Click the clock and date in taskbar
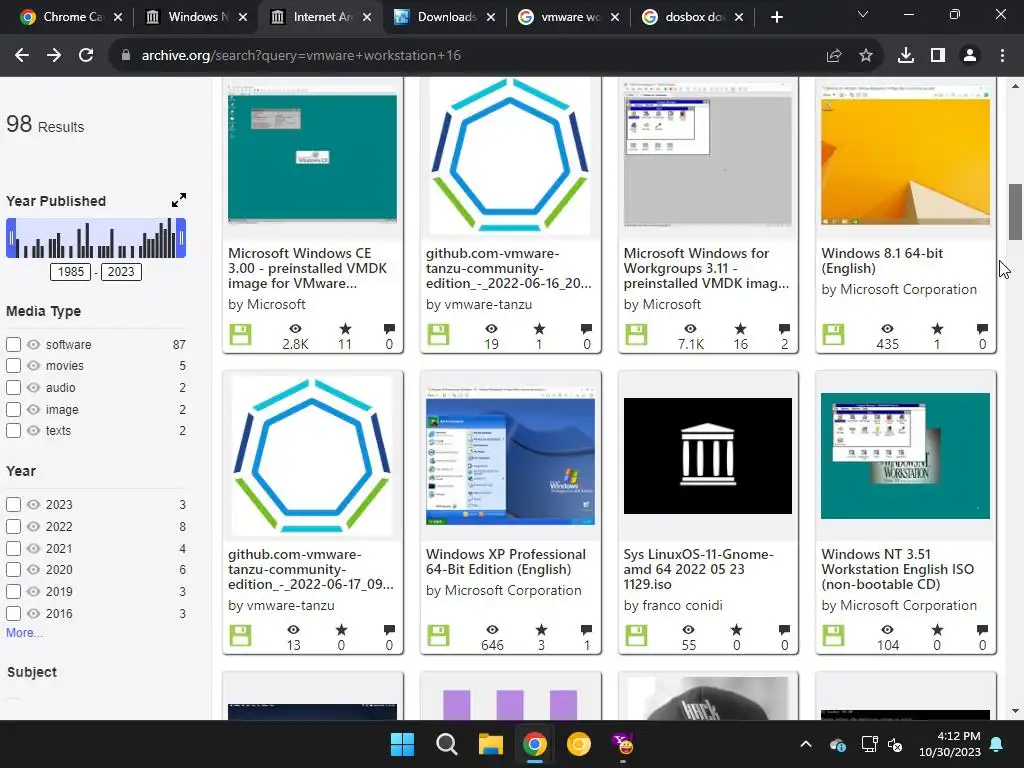 pyautogui.click(x=950, y=744)
